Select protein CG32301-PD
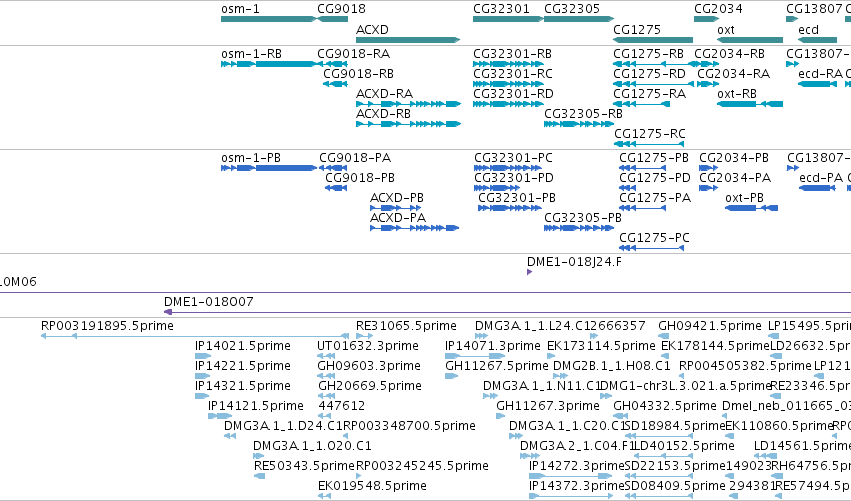The height and width of the screenshot is (501, 851). coord(497,188)
